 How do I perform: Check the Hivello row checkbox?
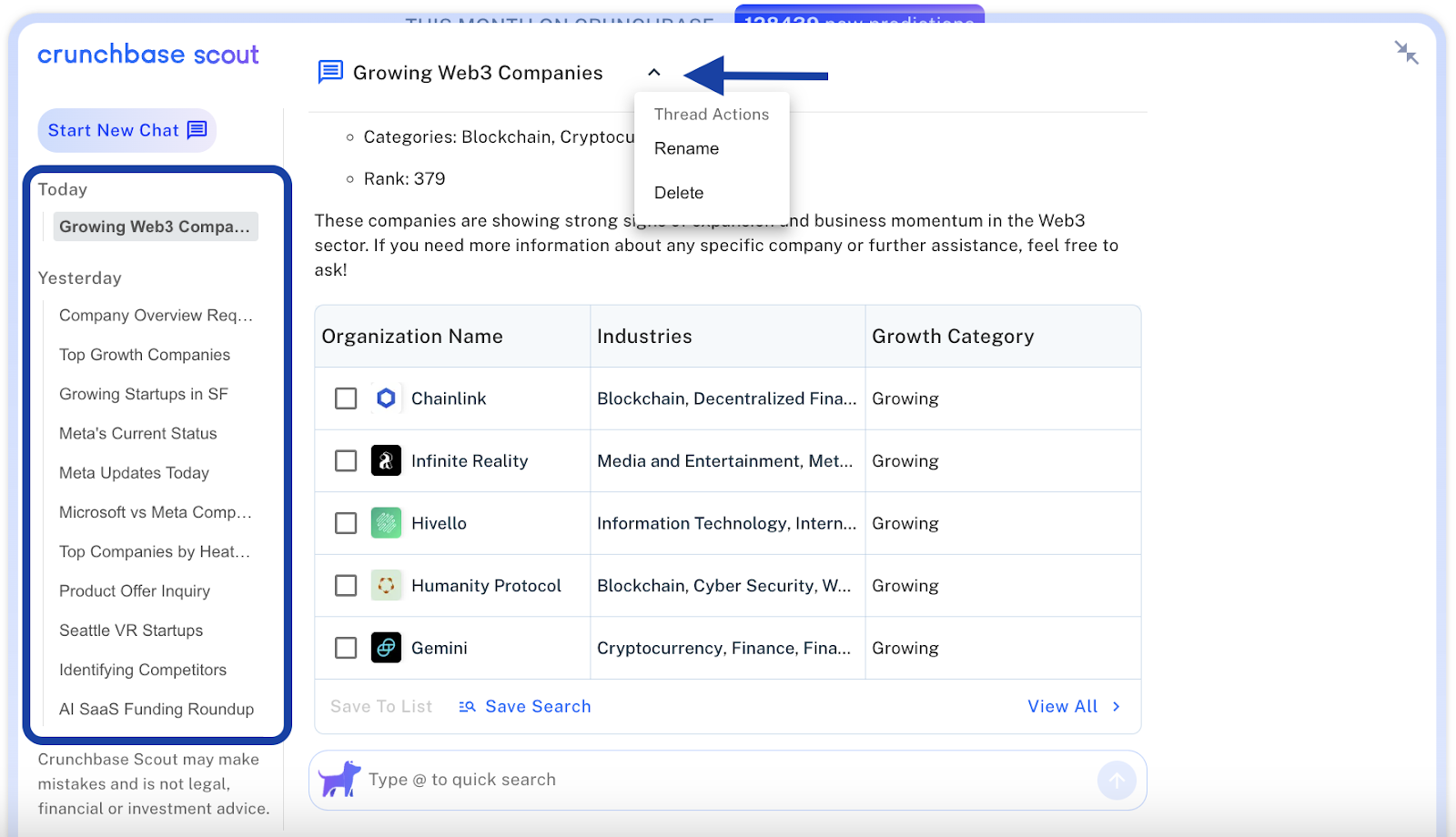tap(346, 523)
